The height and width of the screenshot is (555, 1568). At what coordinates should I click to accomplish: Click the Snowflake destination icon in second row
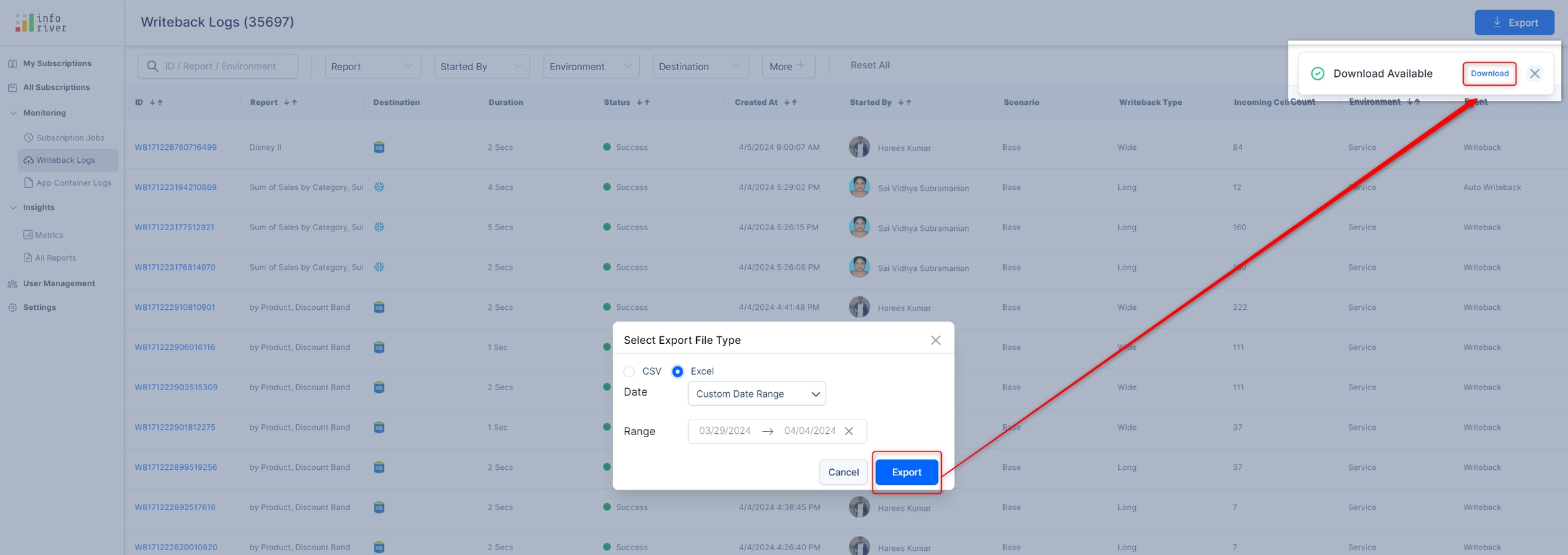tap(379, 187)
